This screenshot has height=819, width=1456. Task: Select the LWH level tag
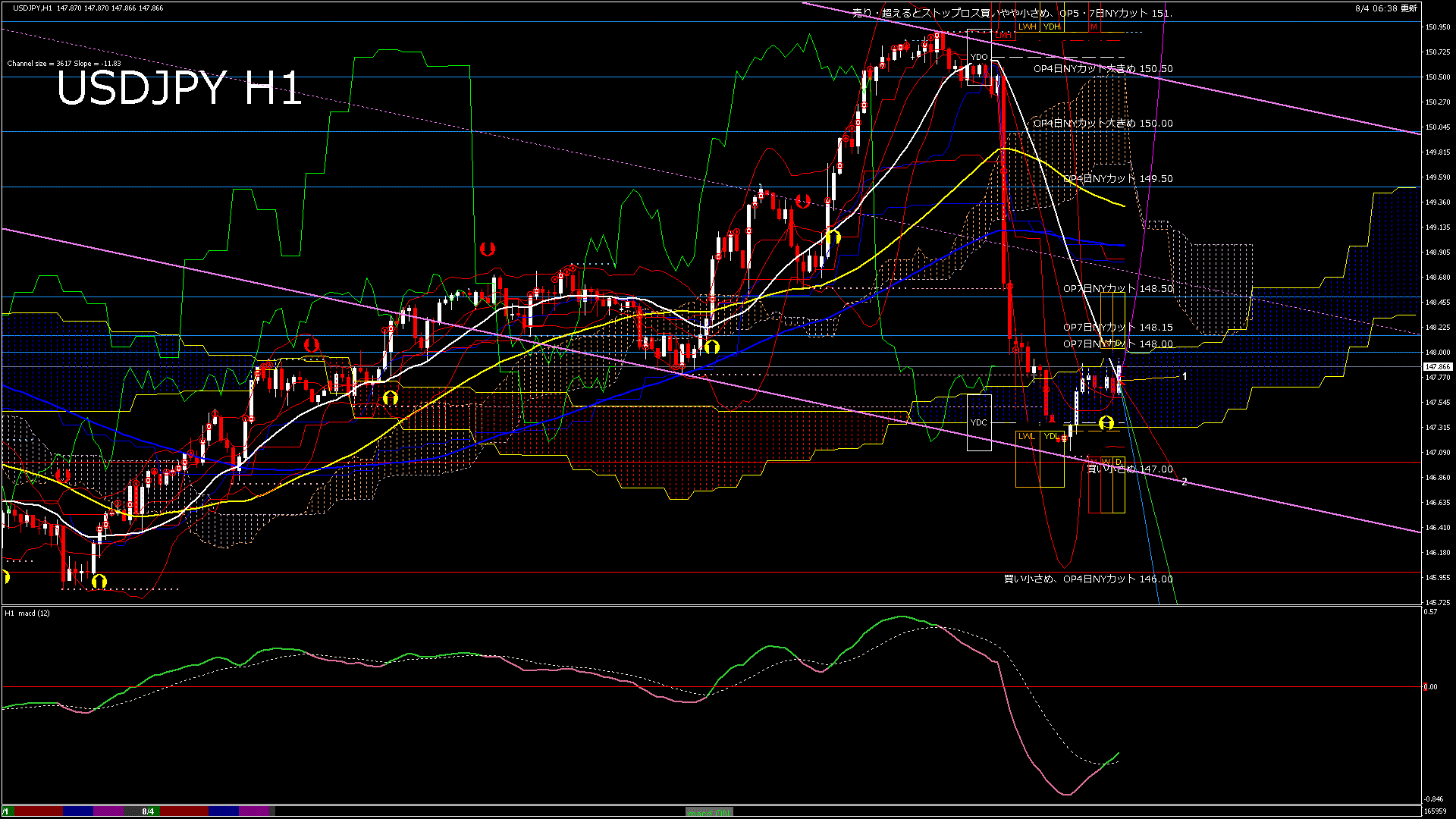tap(1028, 27)
